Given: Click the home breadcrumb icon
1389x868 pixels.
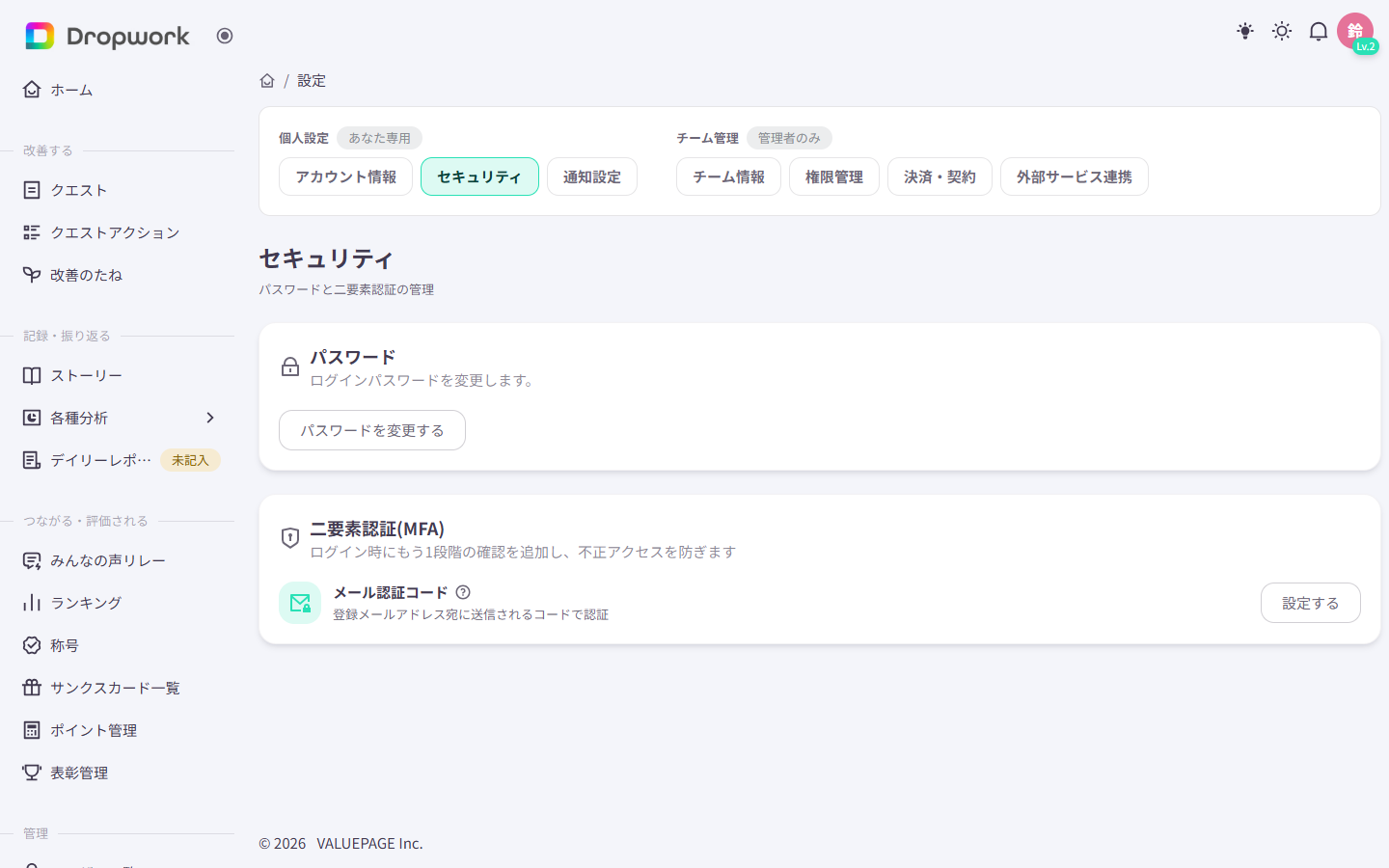Looking at the screenshot, I should (267, 81).
